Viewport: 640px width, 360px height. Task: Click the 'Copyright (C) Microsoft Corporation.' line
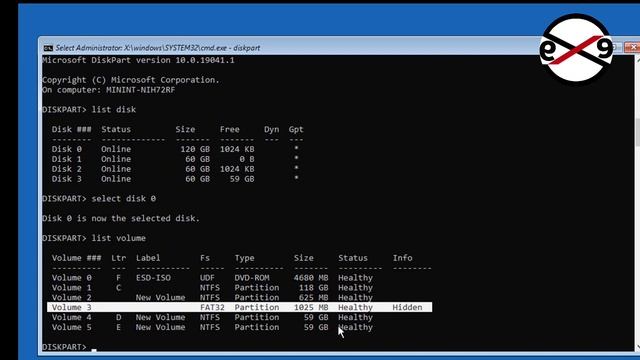coord(131,80)
